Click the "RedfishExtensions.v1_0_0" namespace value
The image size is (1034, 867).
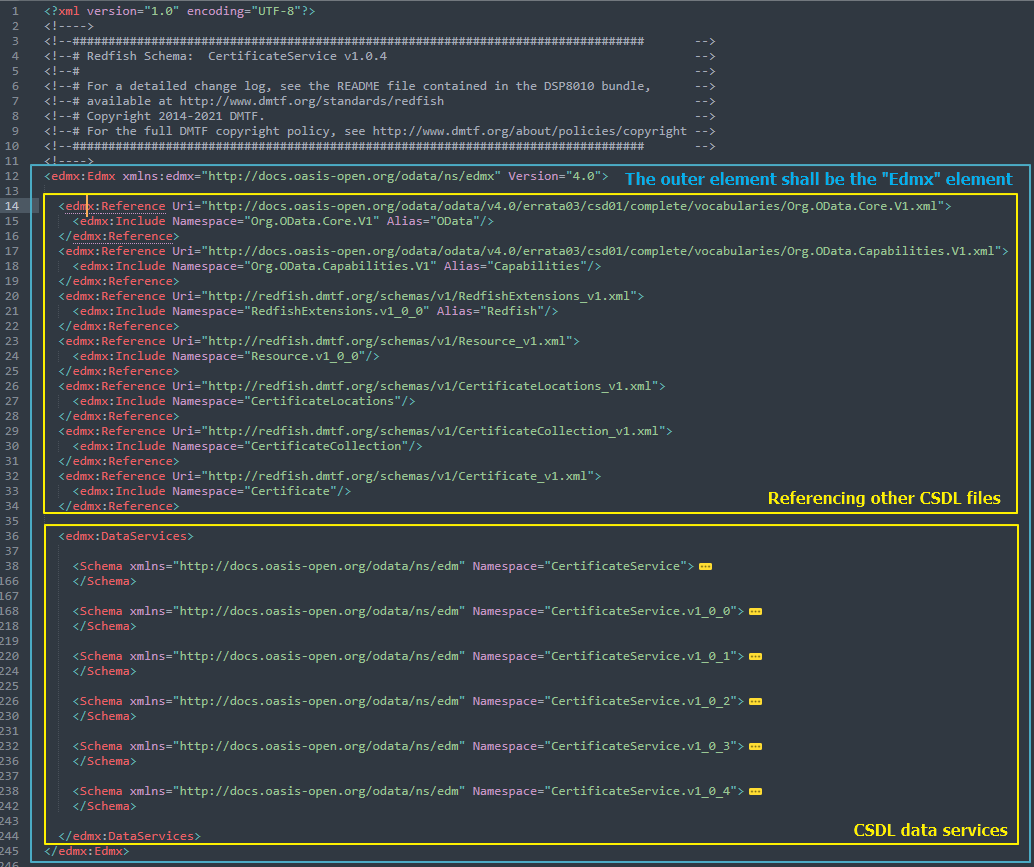337,311
